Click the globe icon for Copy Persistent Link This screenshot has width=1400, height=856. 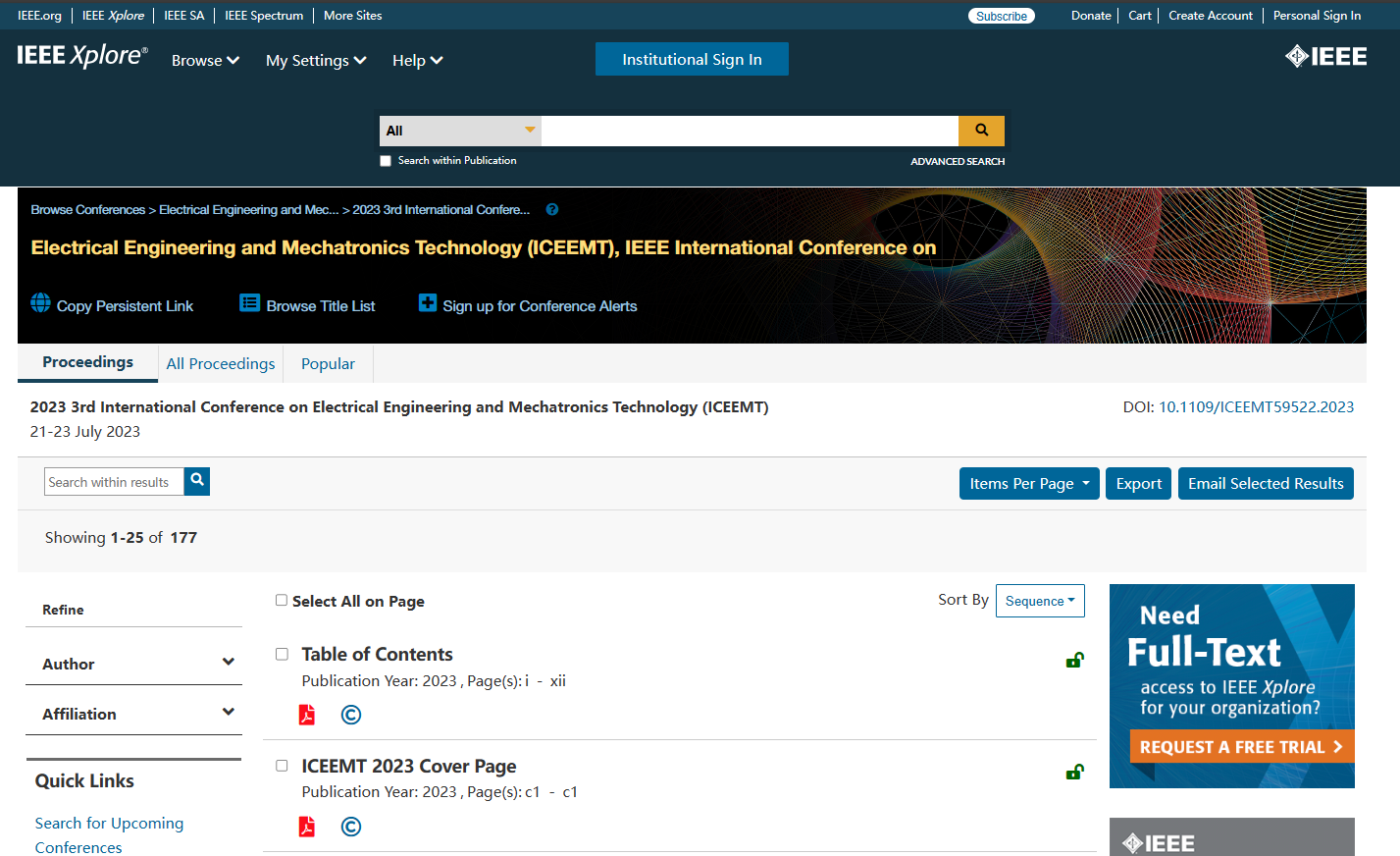coord(40,303)
